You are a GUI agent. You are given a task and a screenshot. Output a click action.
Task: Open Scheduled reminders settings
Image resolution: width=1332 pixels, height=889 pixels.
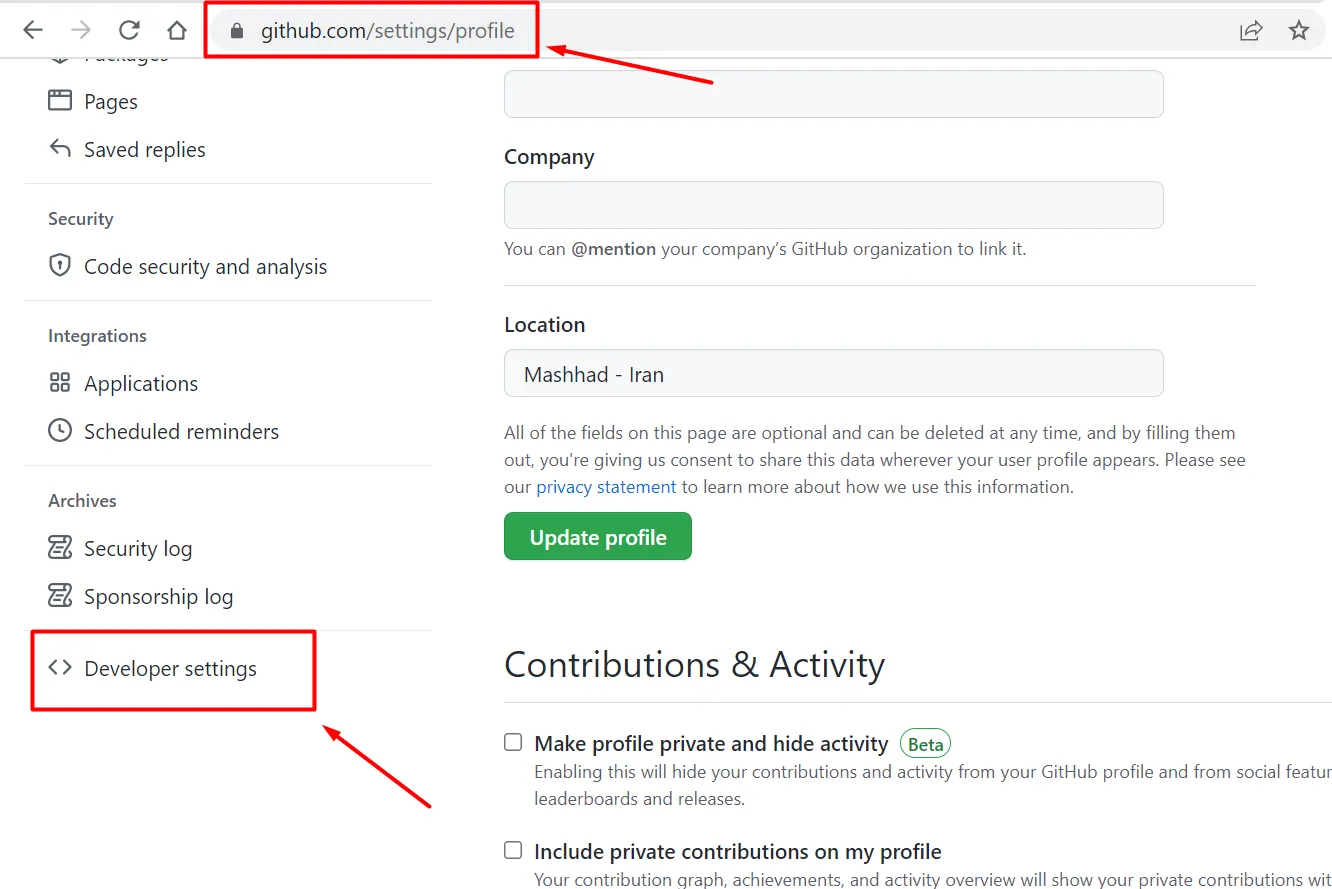[182, 431]
